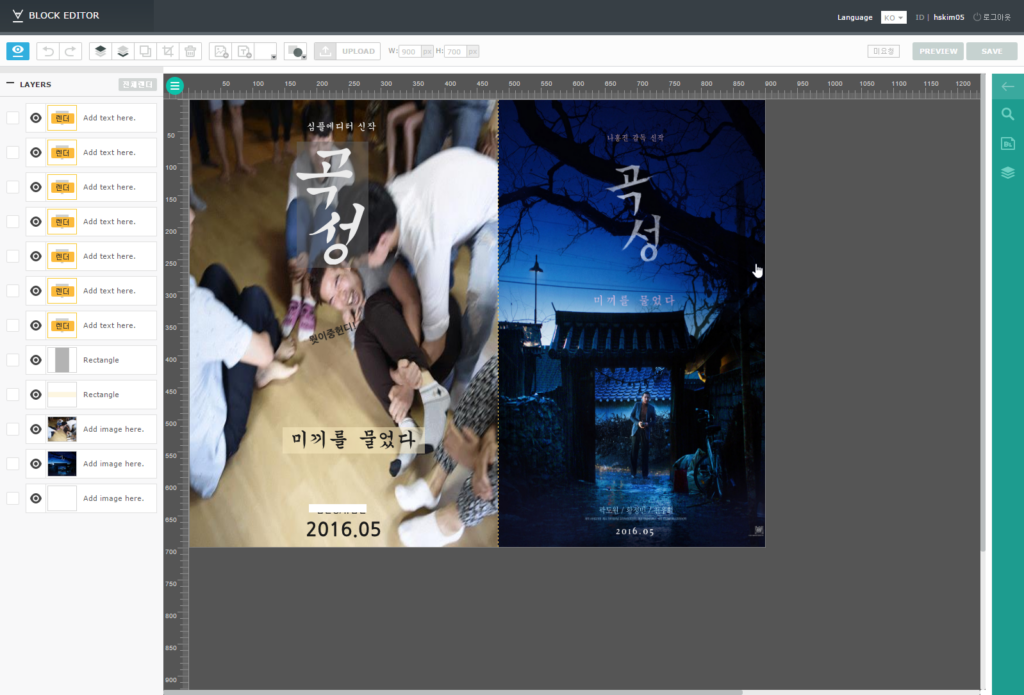Click the undo arrow in the toolbar

tap(48, 51)
